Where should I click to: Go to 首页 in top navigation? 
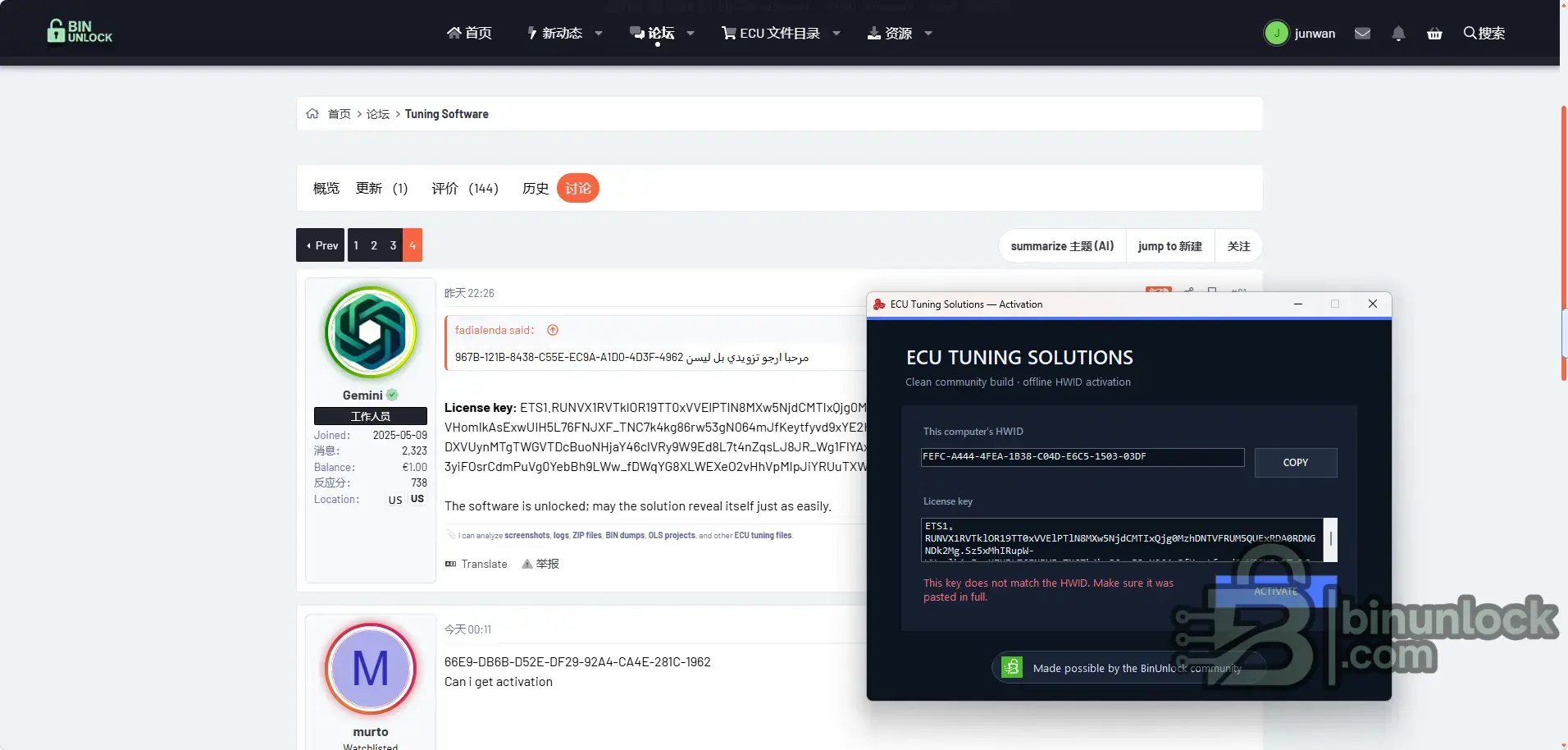pos(469,34)
